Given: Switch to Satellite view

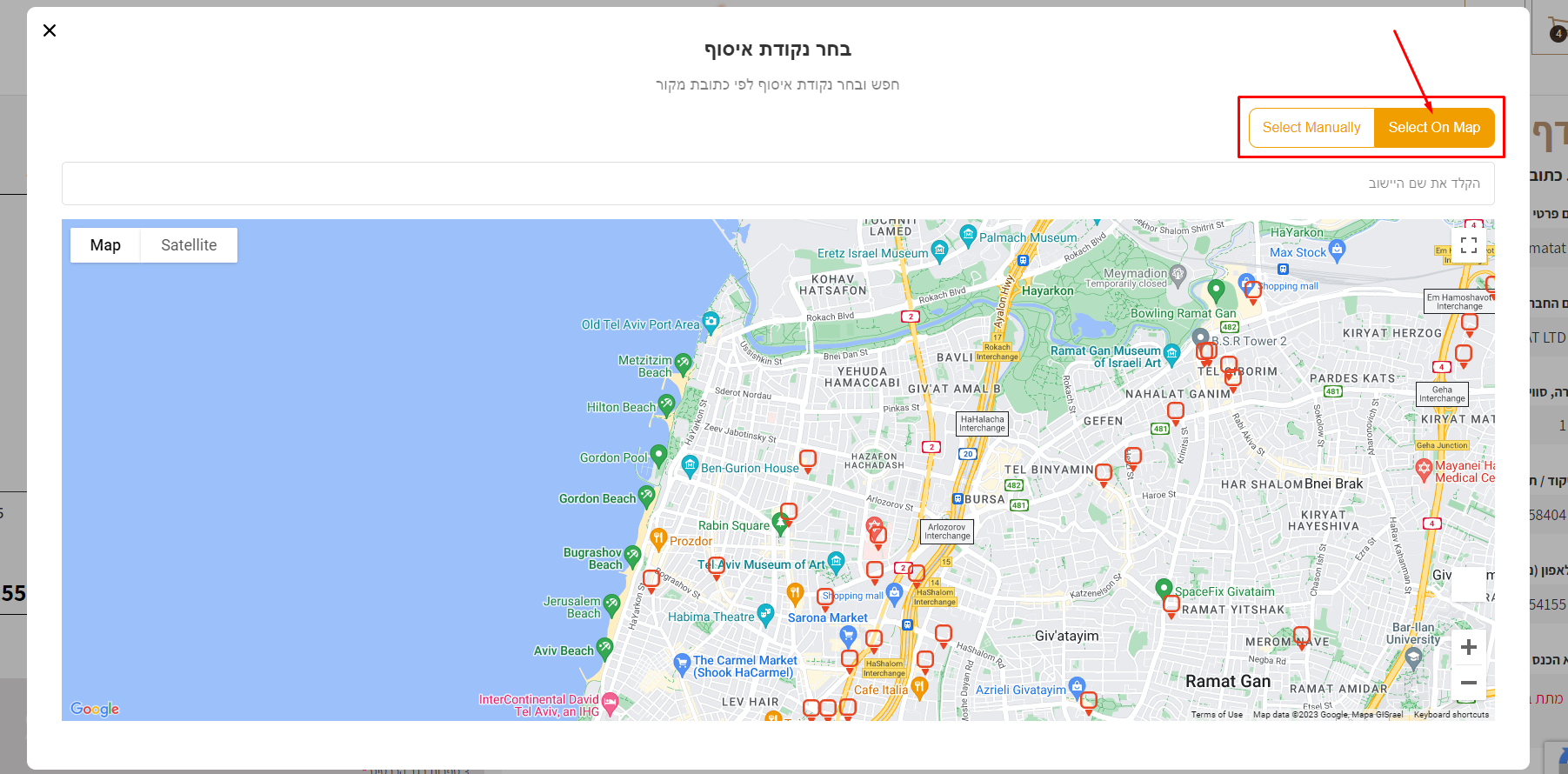Looking at the screenshot, I should (189, 245).
